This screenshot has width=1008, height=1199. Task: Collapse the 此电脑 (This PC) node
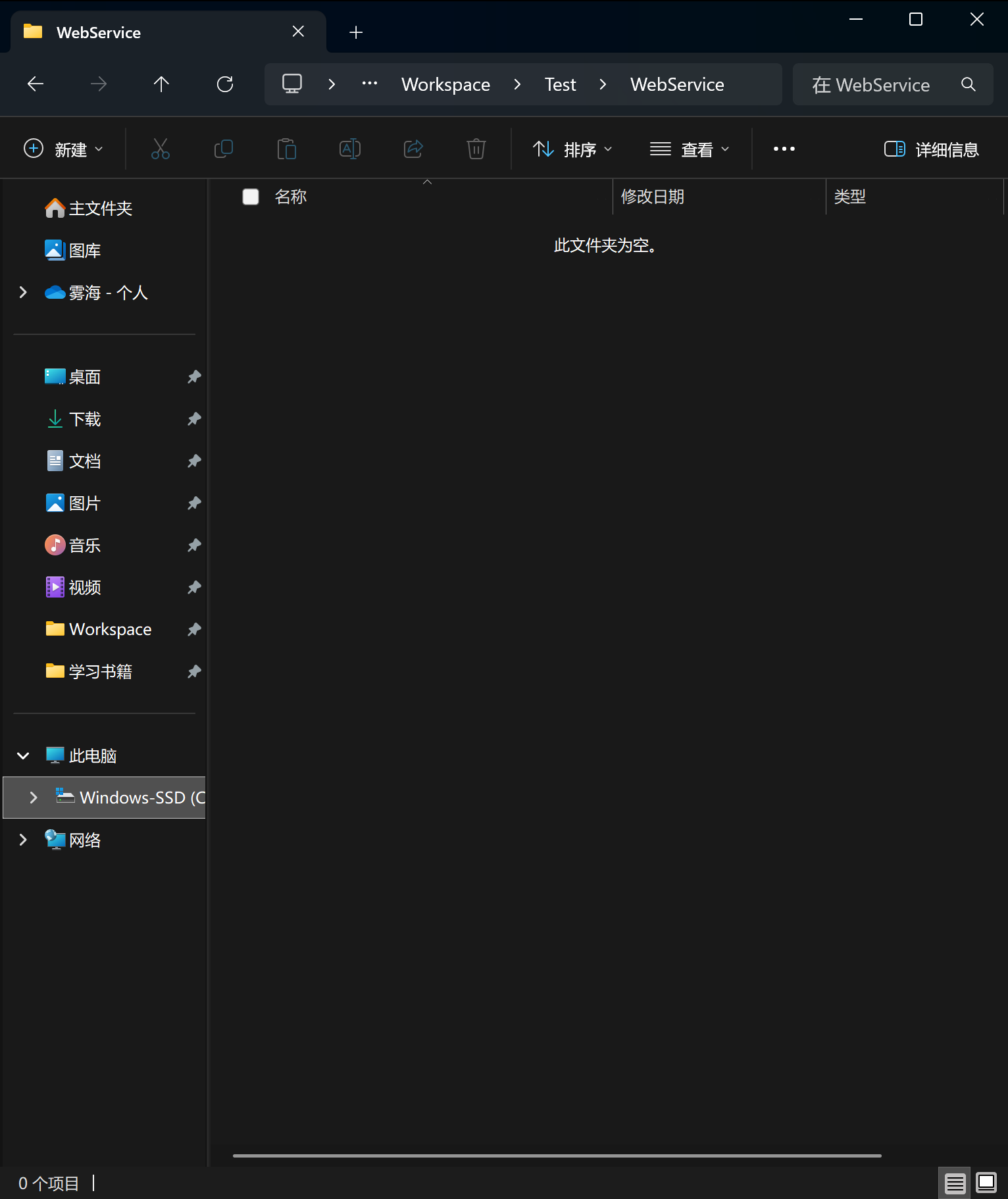click(x=23, y=755)
